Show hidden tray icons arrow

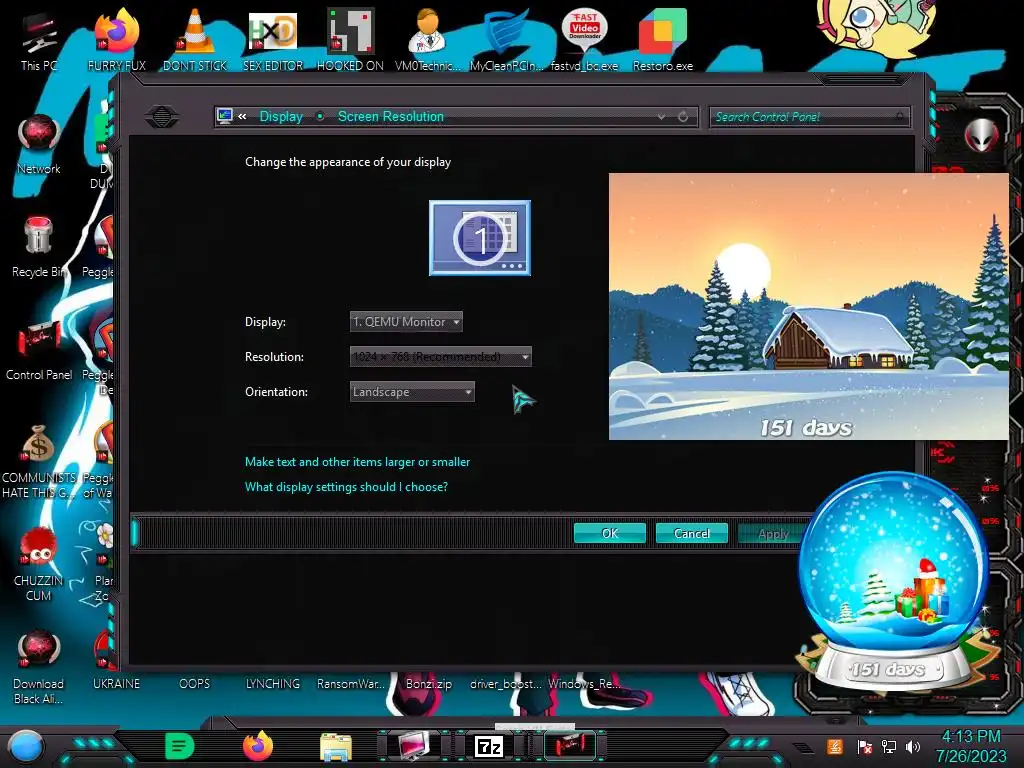tap(803, 747)
